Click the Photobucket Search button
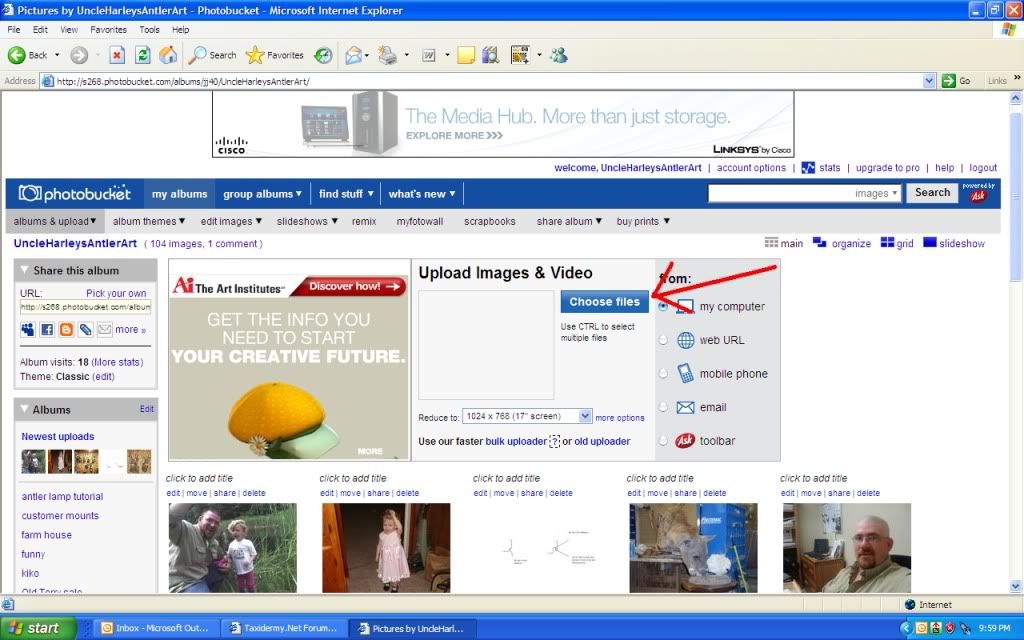 click(x=932, y=193)
